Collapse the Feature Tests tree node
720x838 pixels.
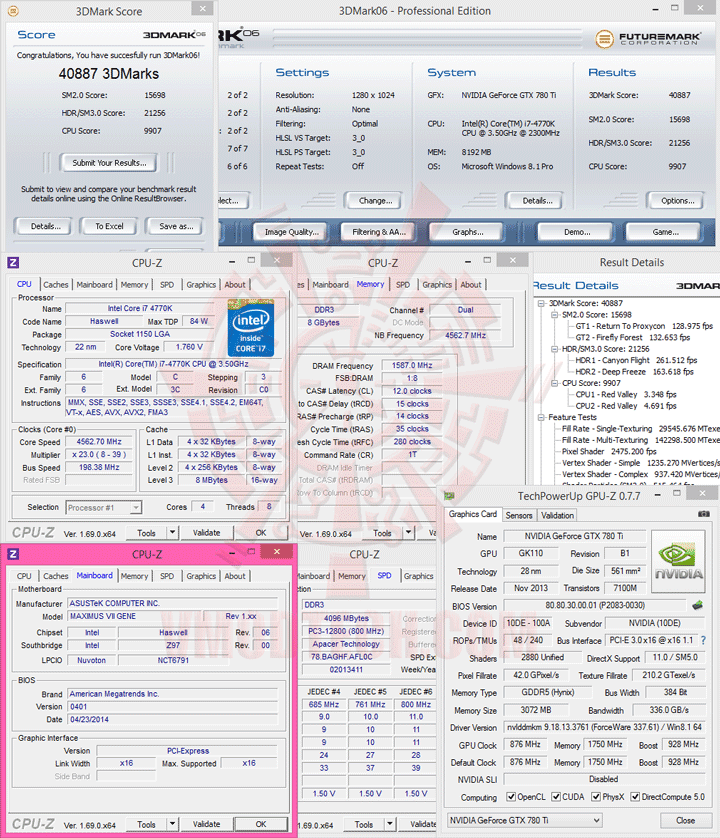pyautogui.click(x=541, y=417)
